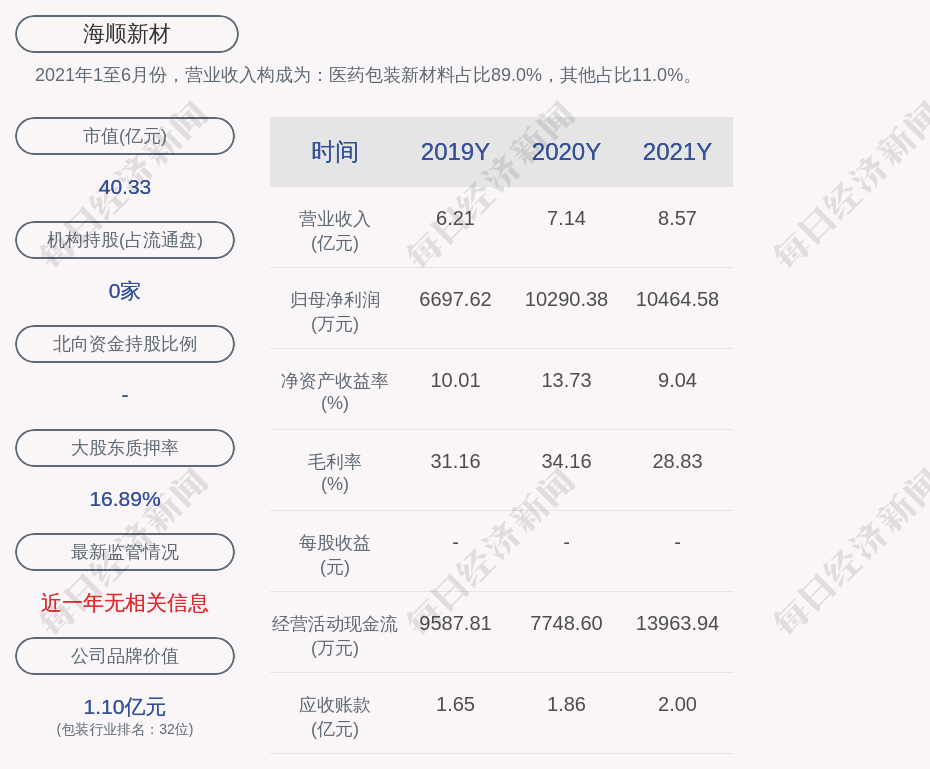This screenshot has width=930, height=769.
Task: Click the 40.33 market value figure
Action: click(125, 187)
